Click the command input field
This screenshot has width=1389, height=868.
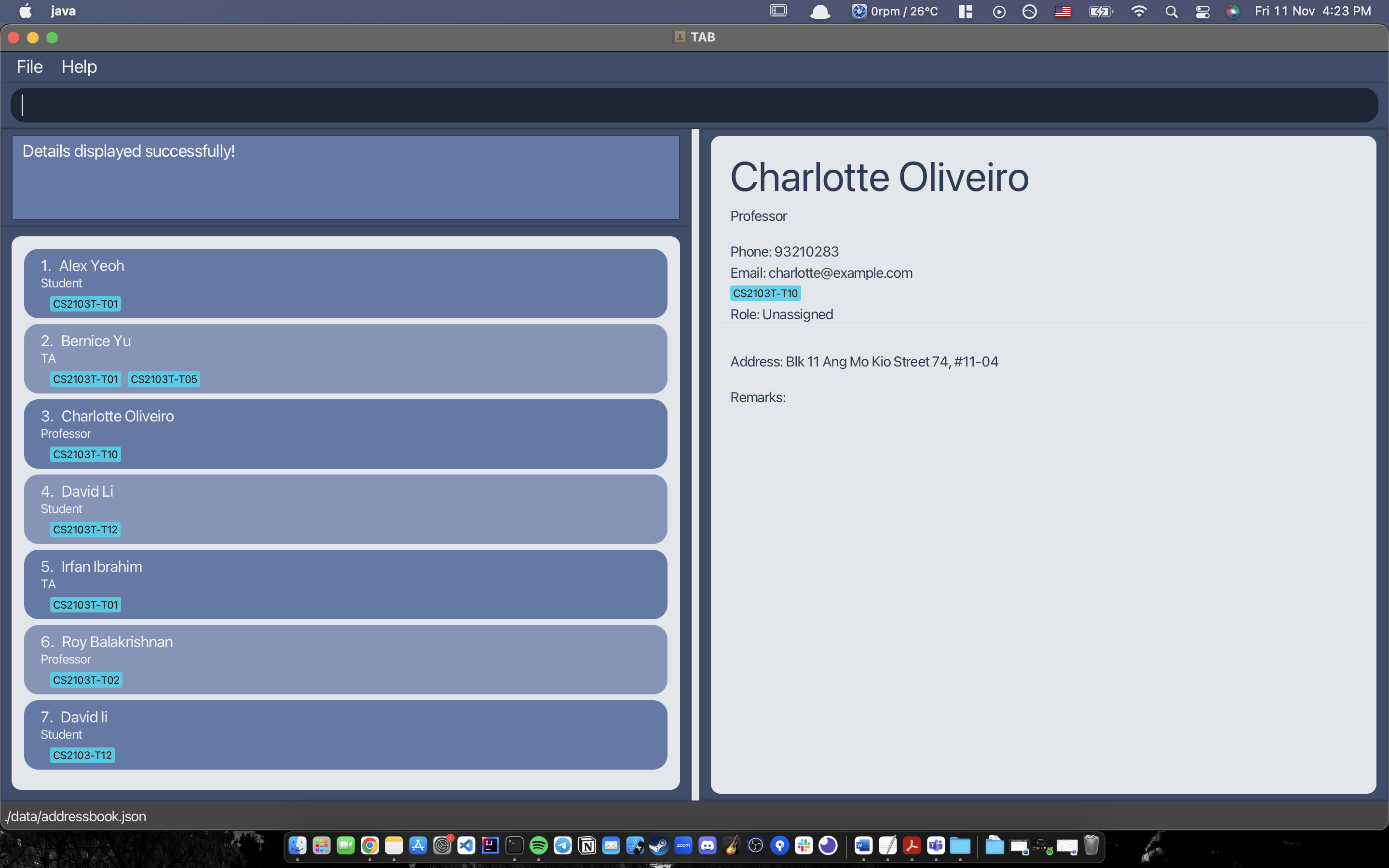pyautogui.click(x=694, y=105)
